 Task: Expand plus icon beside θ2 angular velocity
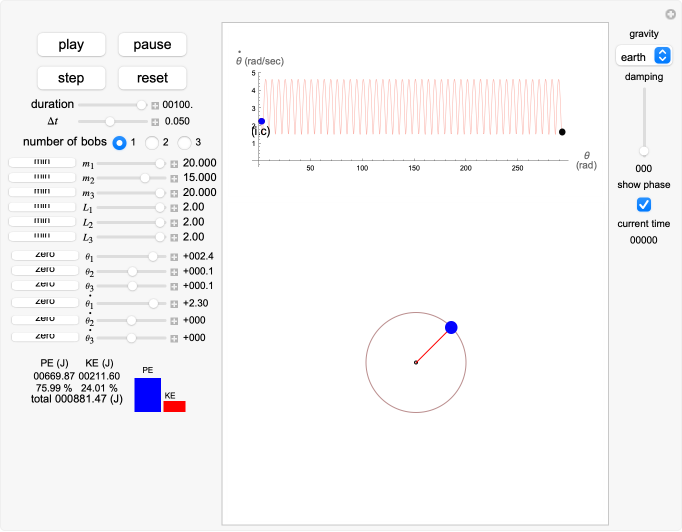174,321
